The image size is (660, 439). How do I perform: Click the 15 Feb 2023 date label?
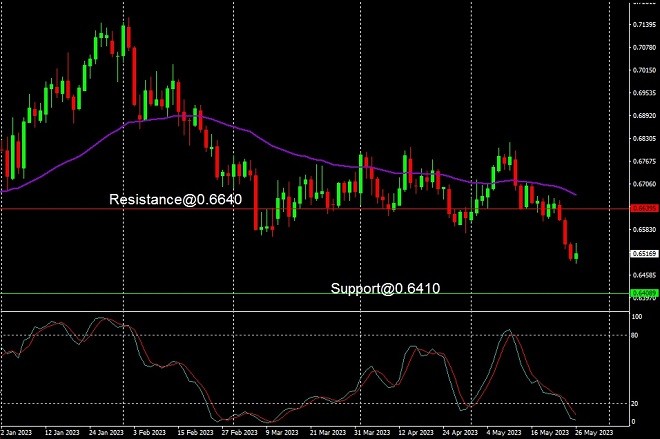coord(195,433)
